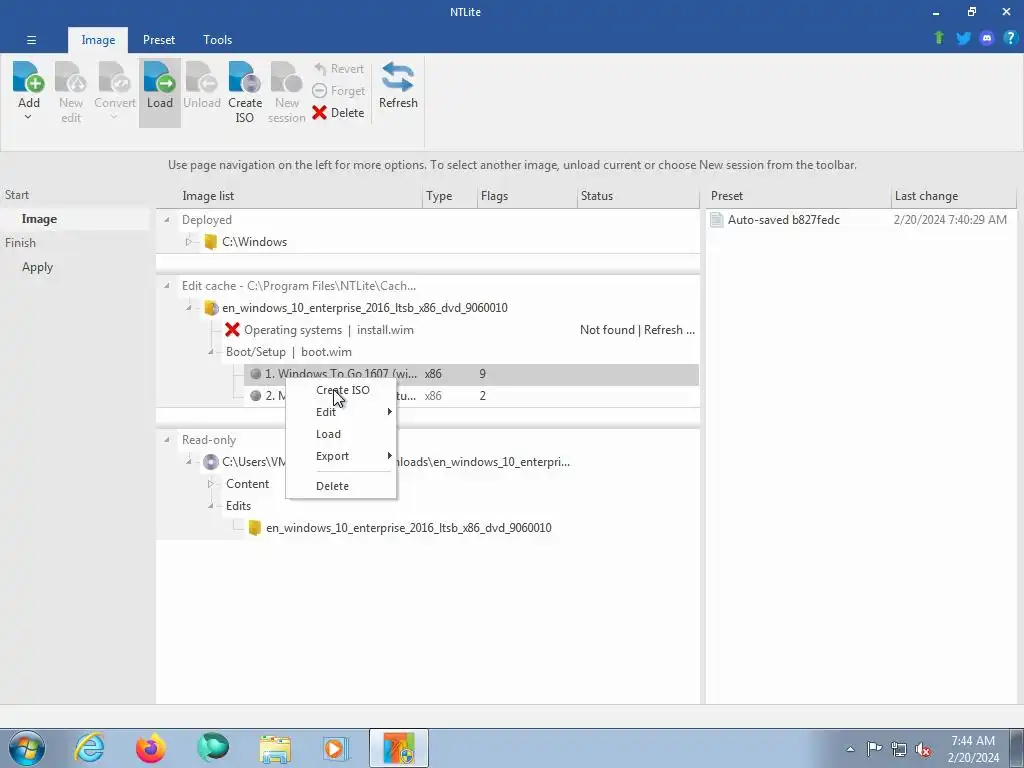Launch Firefox from the taskbar
1024x768 pixels.
click(x=151, y=748)
